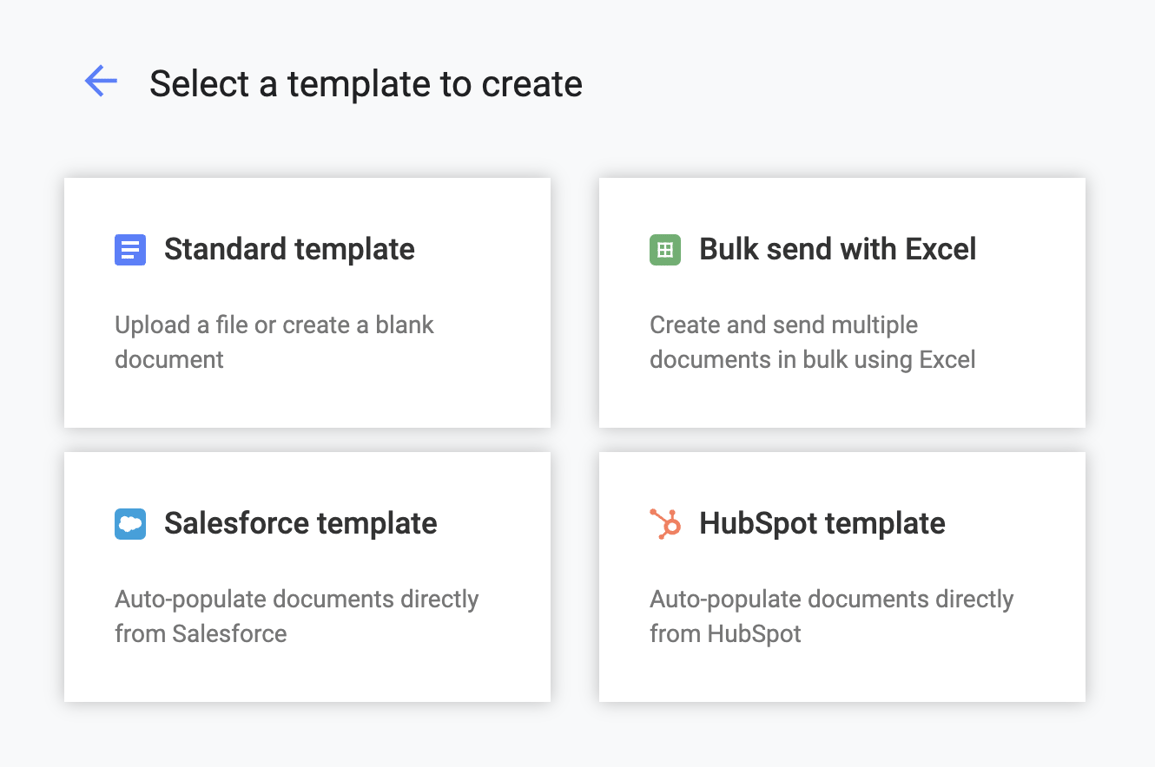Image resolution: width=1155 pixels, height=767 pixels.
Task: Open the HubSpot template creator
Action: tap(842, 576)
